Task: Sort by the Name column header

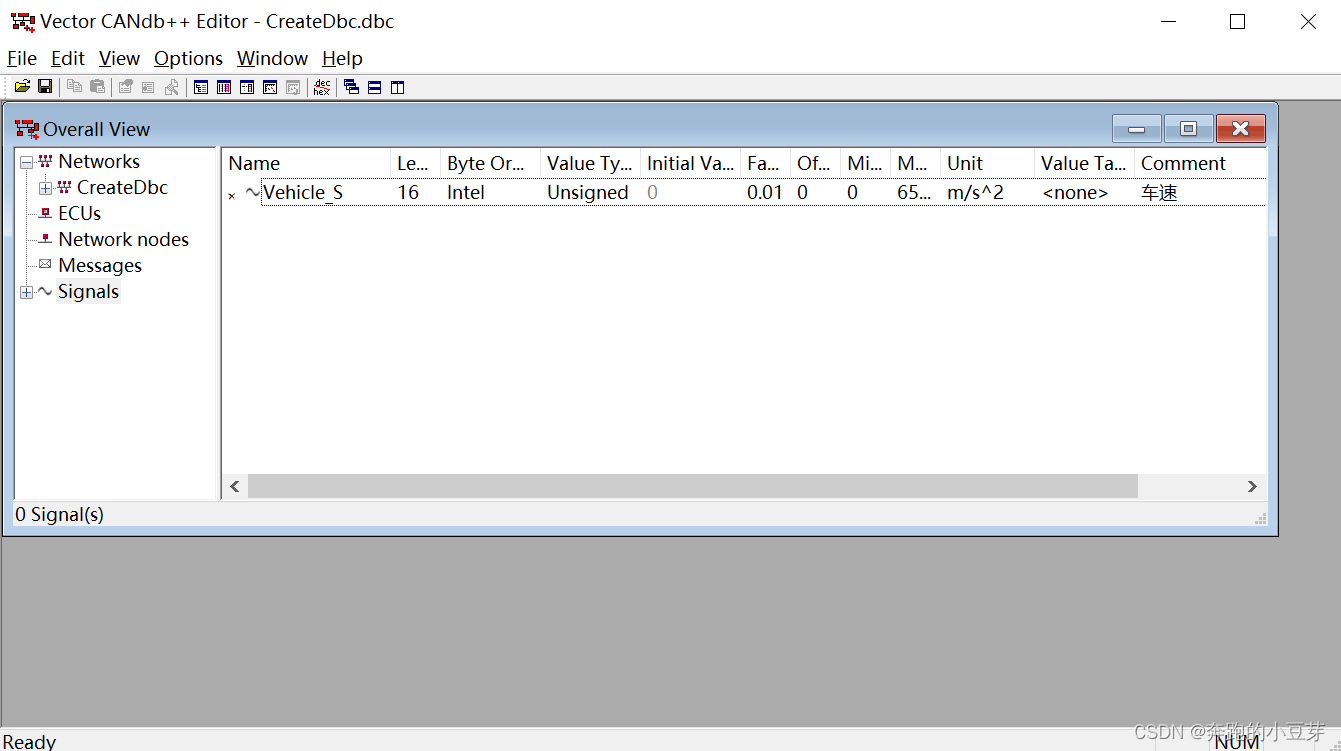Action: (306, 163)
